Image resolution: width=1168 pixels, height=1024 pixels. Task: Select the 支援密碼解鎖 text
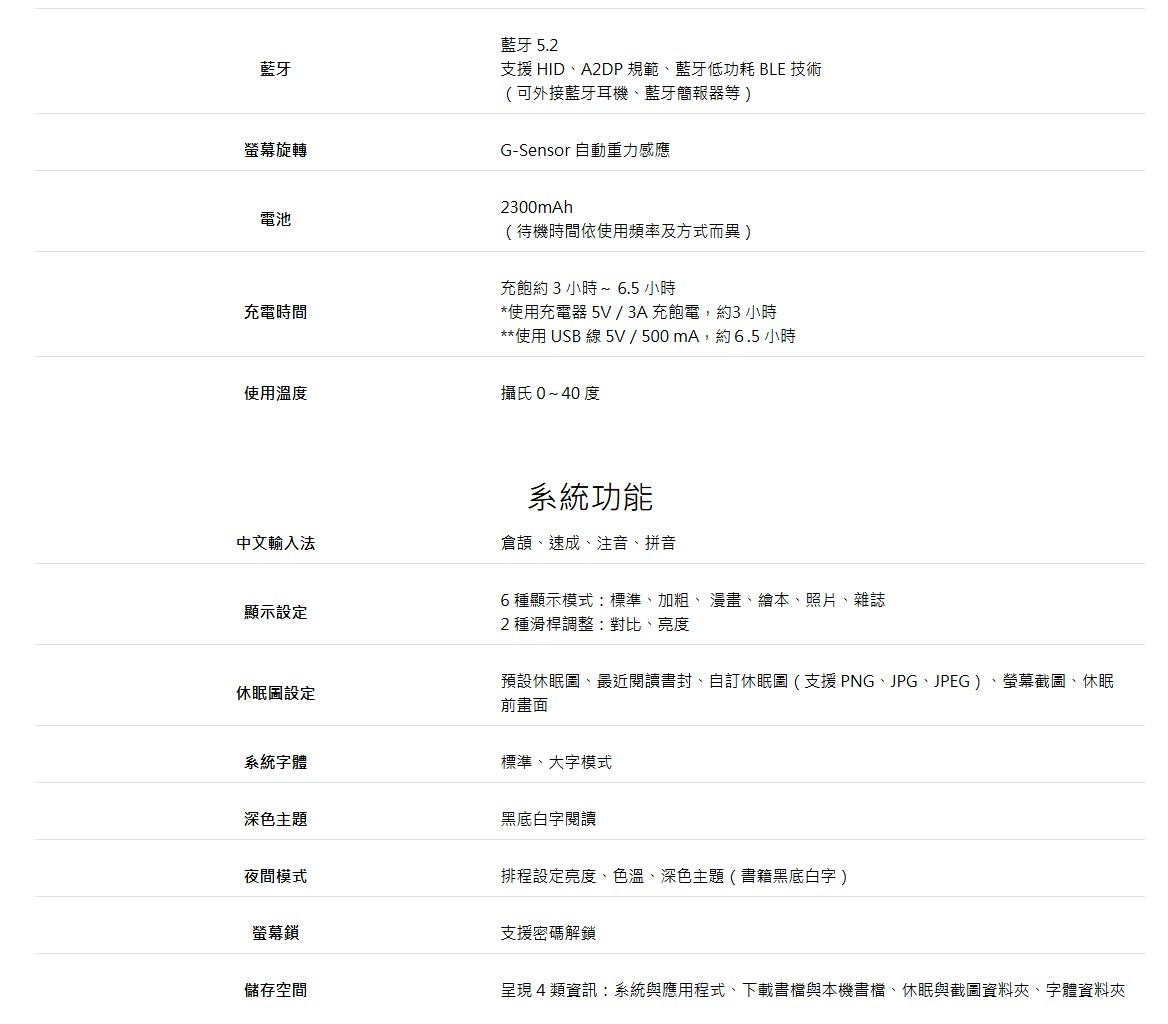click(x=548, y=933)
